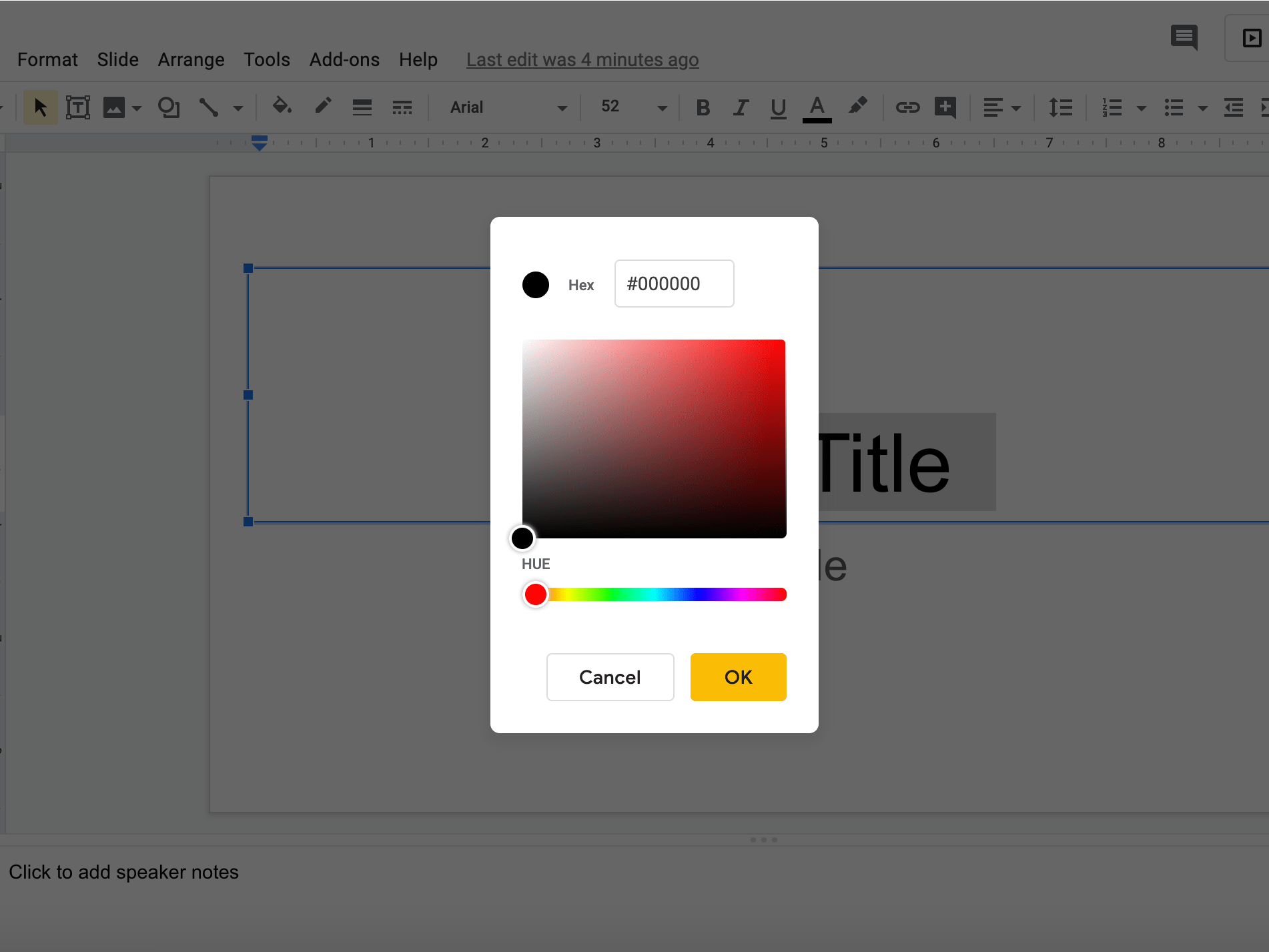
Task: Click the black color preview swatch
Action: 536,285
